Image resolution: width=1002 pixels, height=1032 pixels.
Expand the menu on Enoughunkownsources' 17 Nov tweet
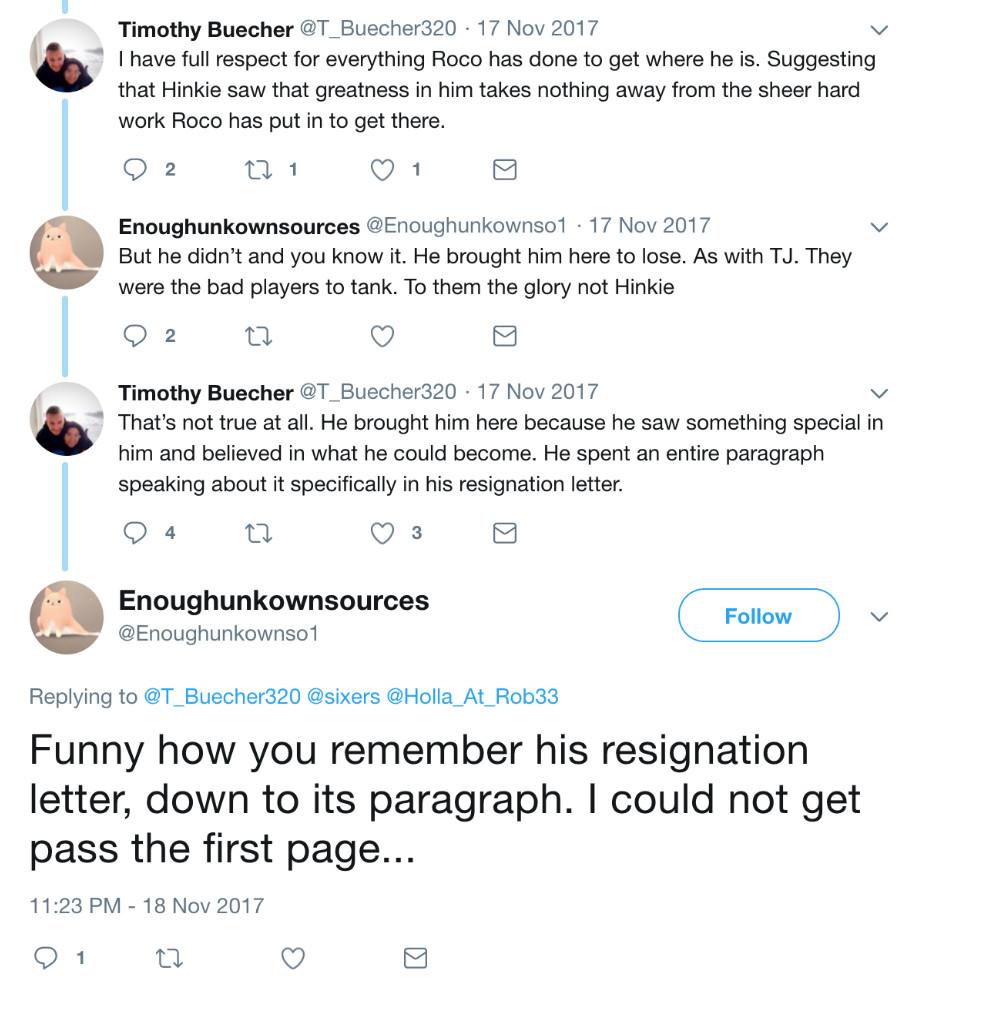879,227
